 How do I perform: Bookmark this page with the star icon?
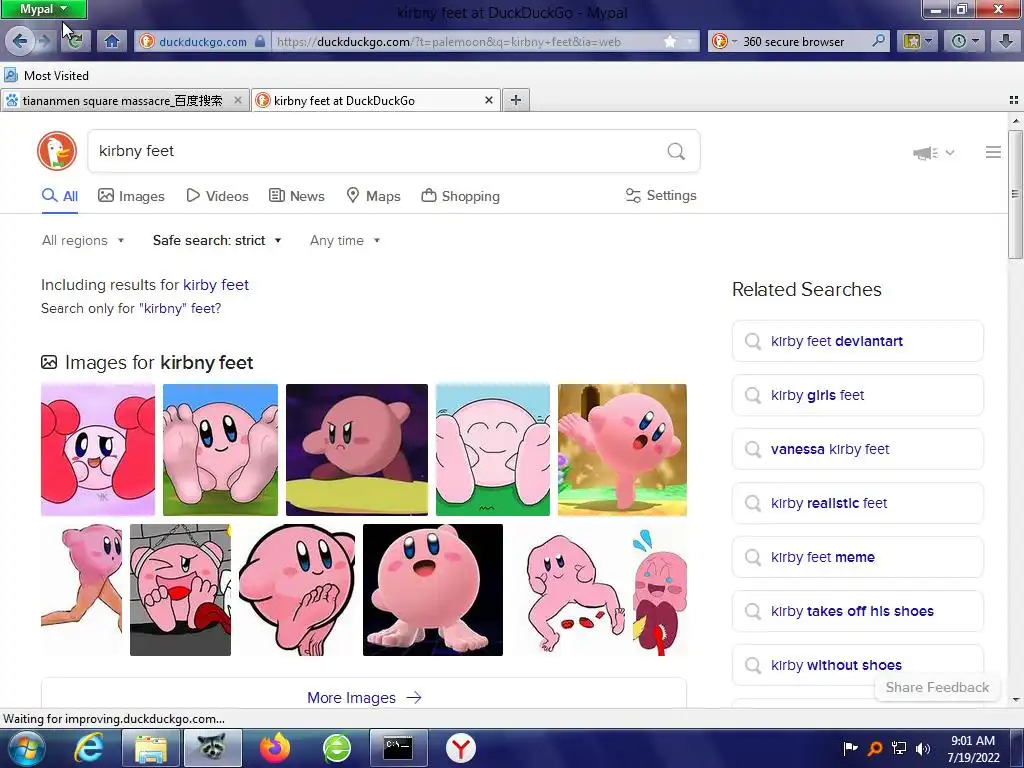click(x=670, y=42)
